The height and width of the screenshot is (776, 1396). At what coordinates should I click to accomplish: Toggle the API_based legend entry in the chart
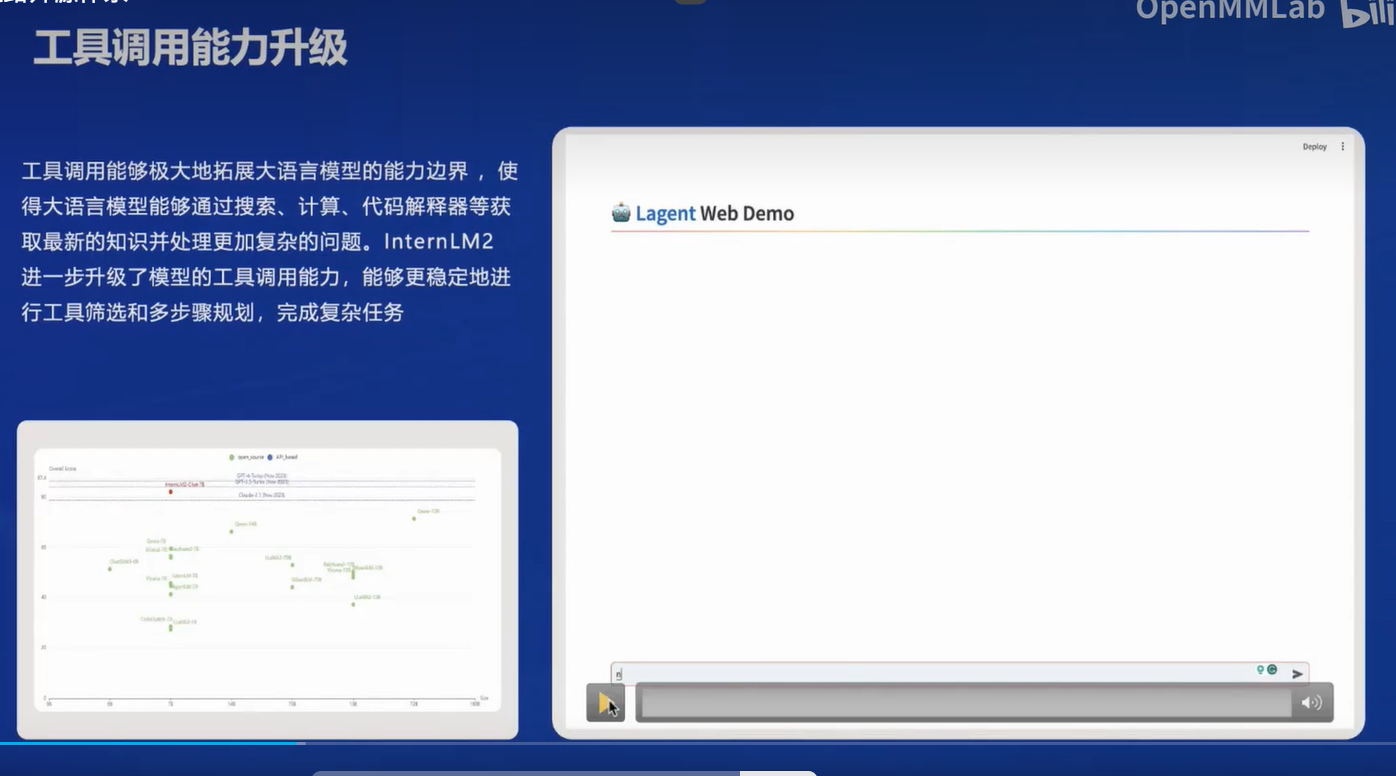click(x=283, y=457)
